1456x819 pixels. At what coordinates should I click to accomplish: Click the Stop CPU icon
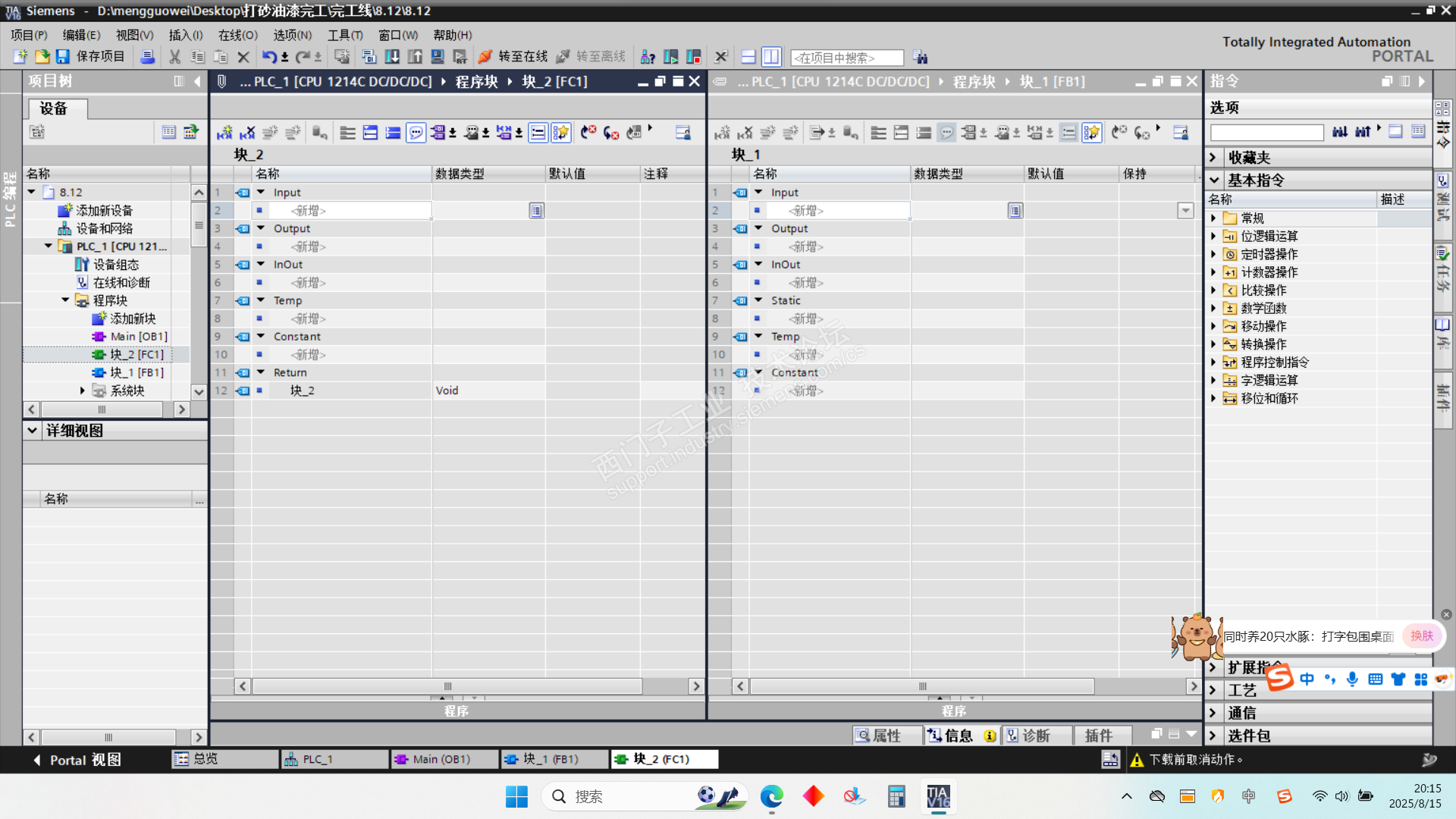(693, 57)
